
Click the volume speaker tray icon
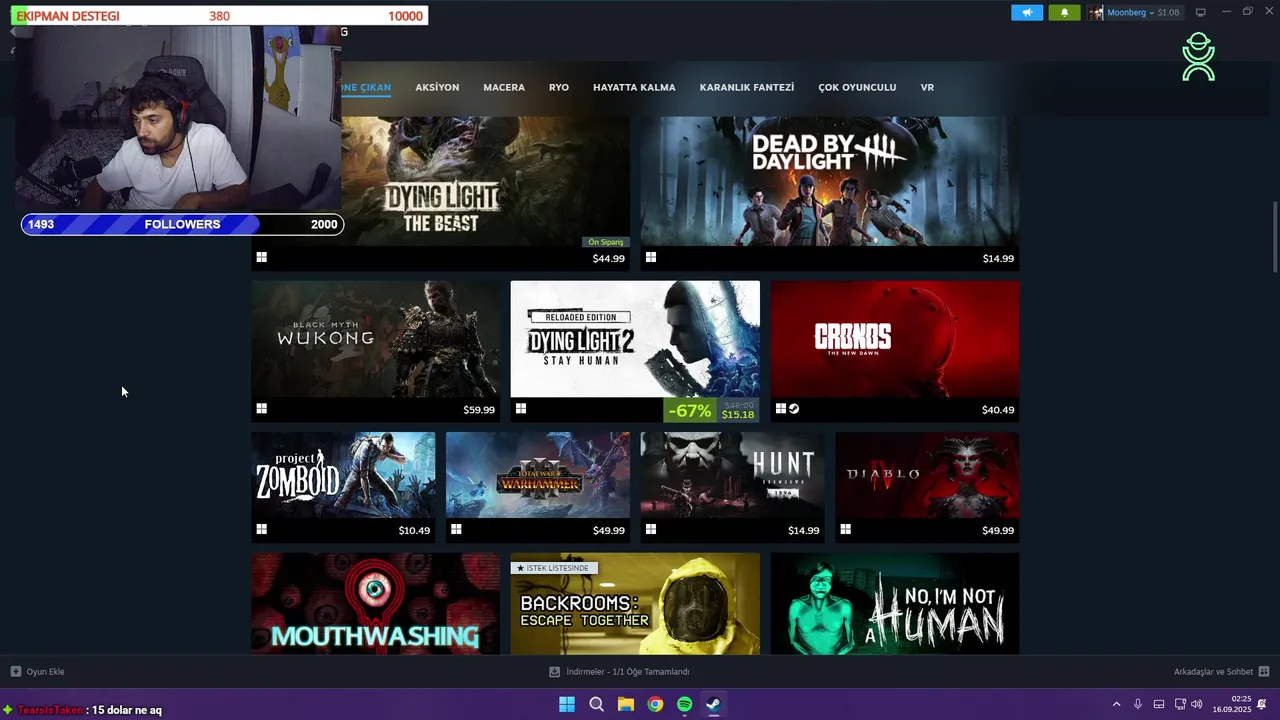(1197, 704)
